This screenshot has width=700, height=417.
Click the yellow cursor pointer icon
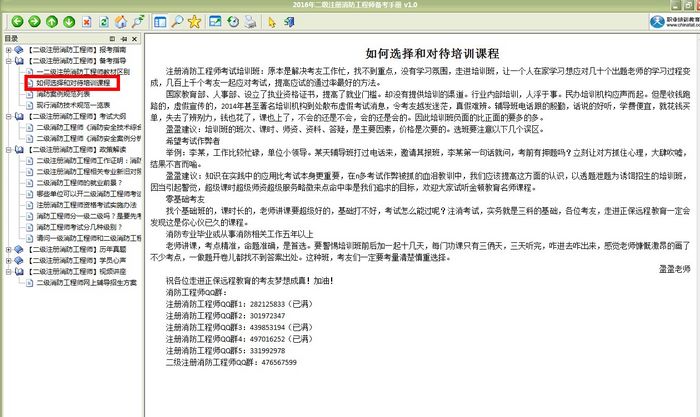[x=272, y=21]
